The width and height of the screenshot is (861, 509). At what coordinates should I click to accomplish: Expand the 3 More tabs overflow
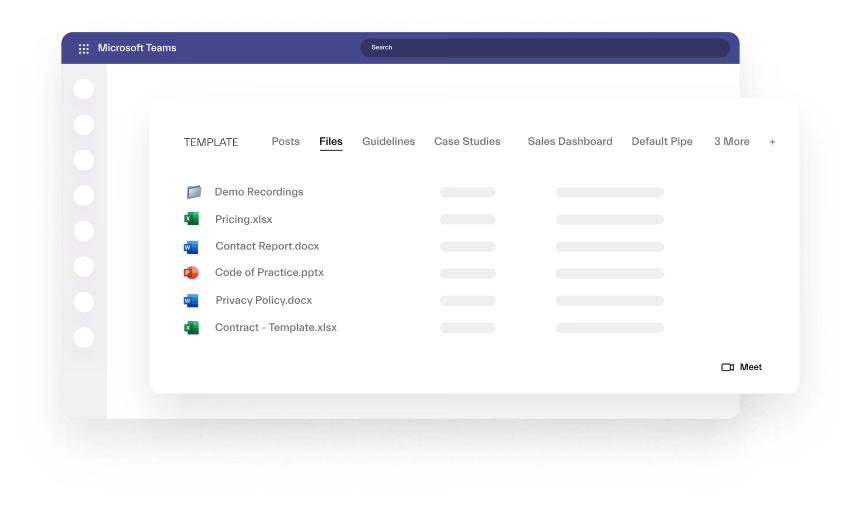731,141
